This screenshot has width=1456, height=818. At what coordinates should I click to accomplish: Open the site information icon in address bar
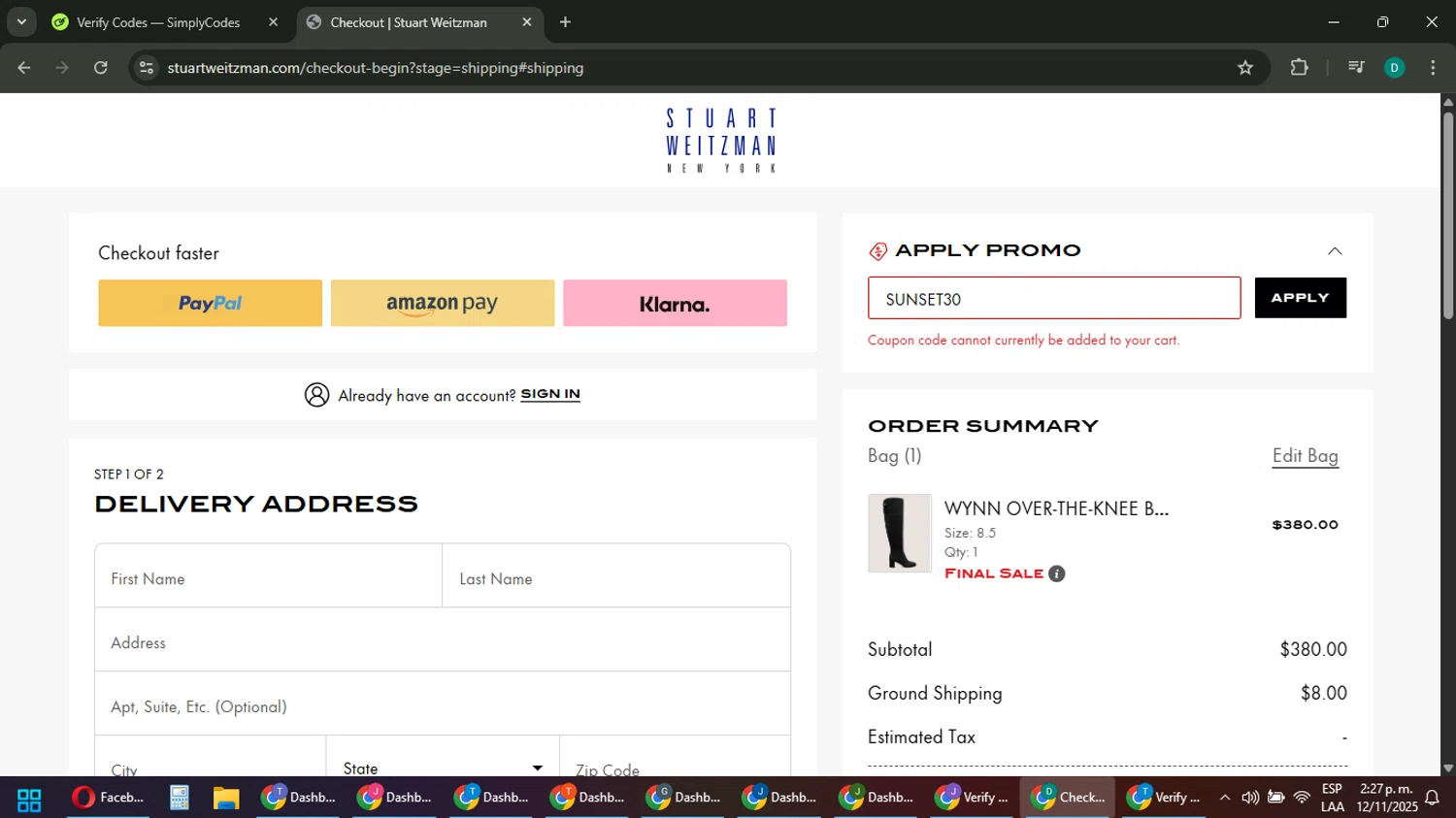tap(147, 68)
